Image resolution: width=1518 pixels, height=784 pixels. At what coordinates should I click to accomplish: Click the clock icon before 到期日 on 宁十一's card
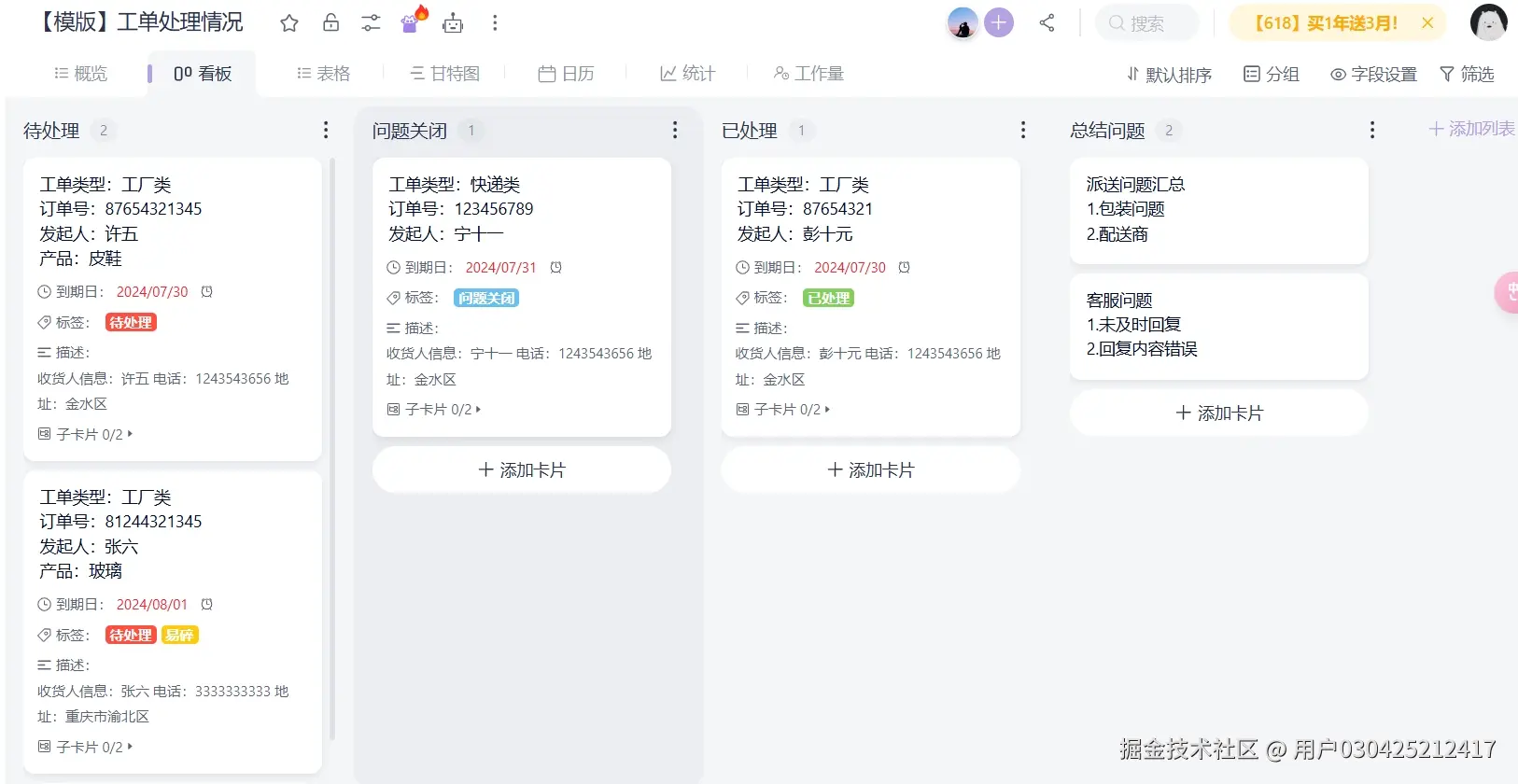point(393,268)
